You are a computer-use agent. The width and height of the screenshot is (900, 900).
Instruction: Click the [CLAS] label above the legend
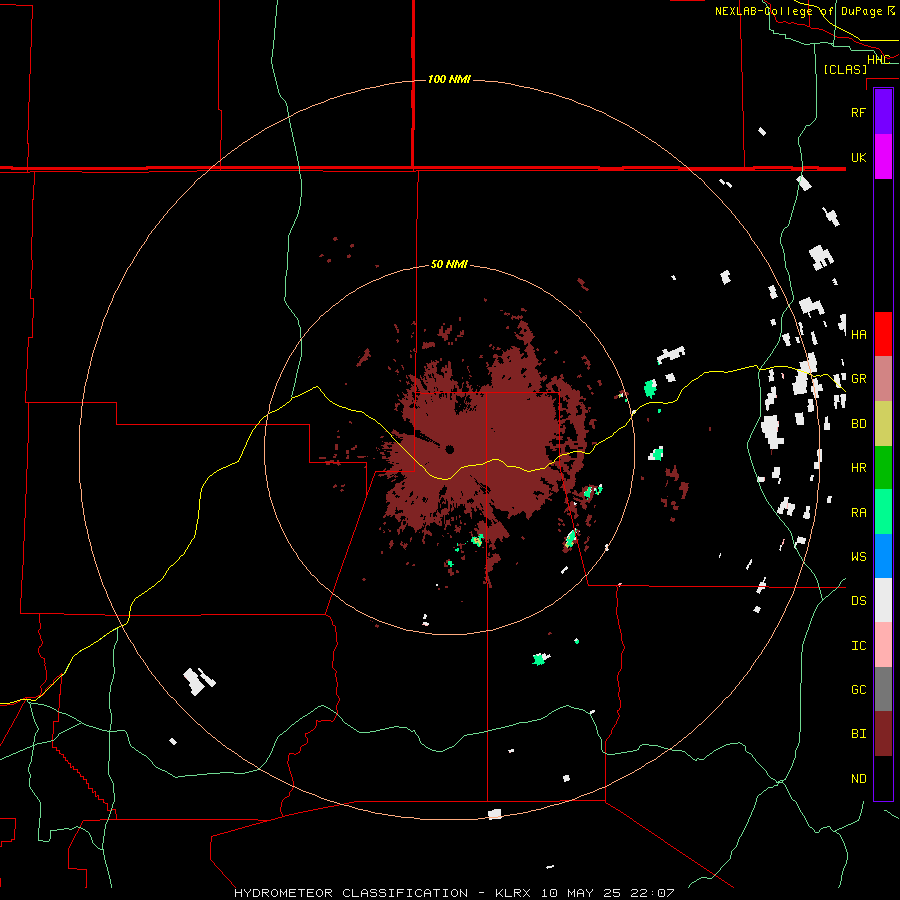click(x=845, y=70)
